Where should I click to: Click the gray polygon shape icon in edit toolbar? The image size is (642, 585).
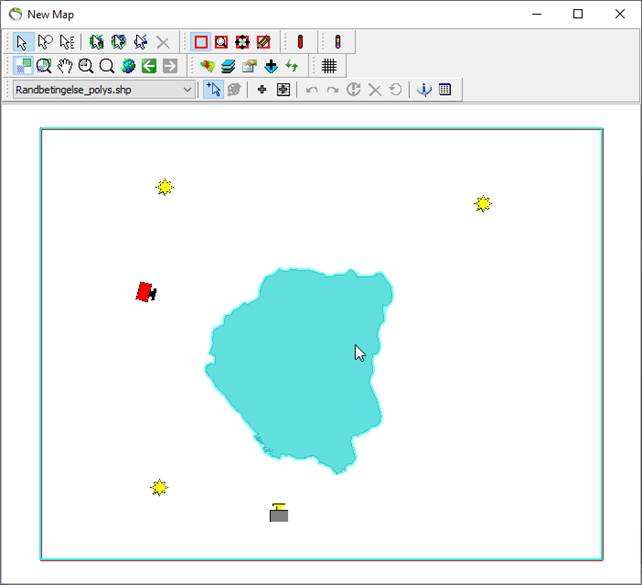tap(234, 89)
